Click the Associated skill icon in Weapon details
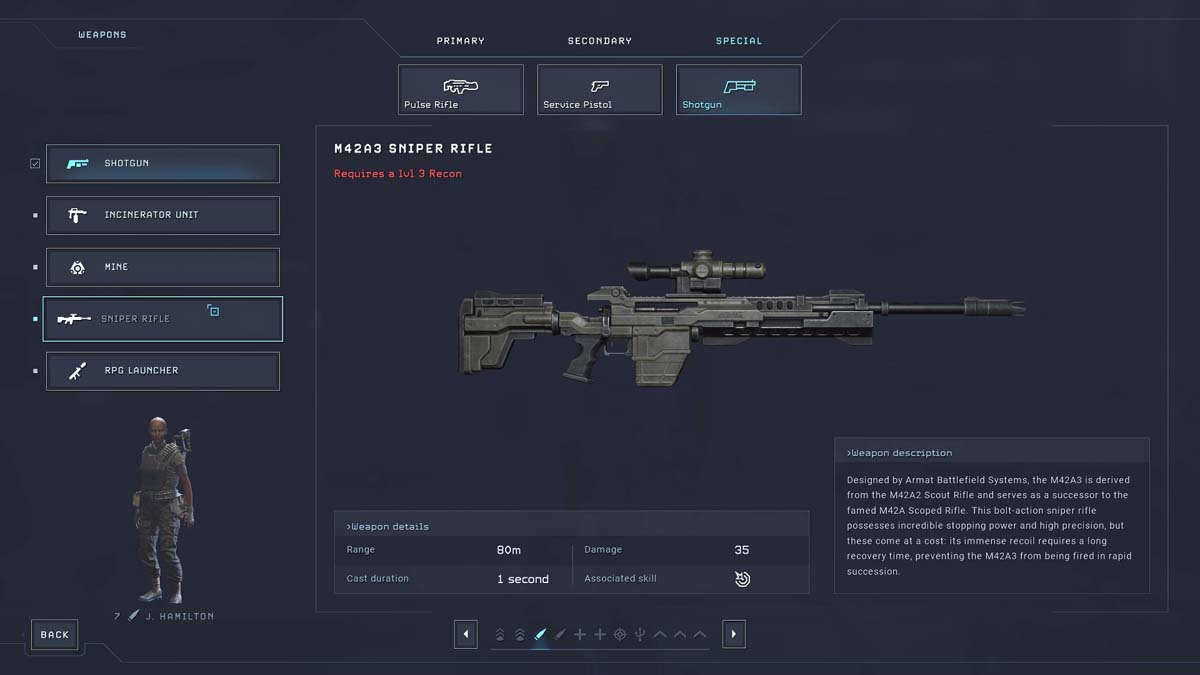The height and width of the screenshot is (675, 1200). (742, 578)
